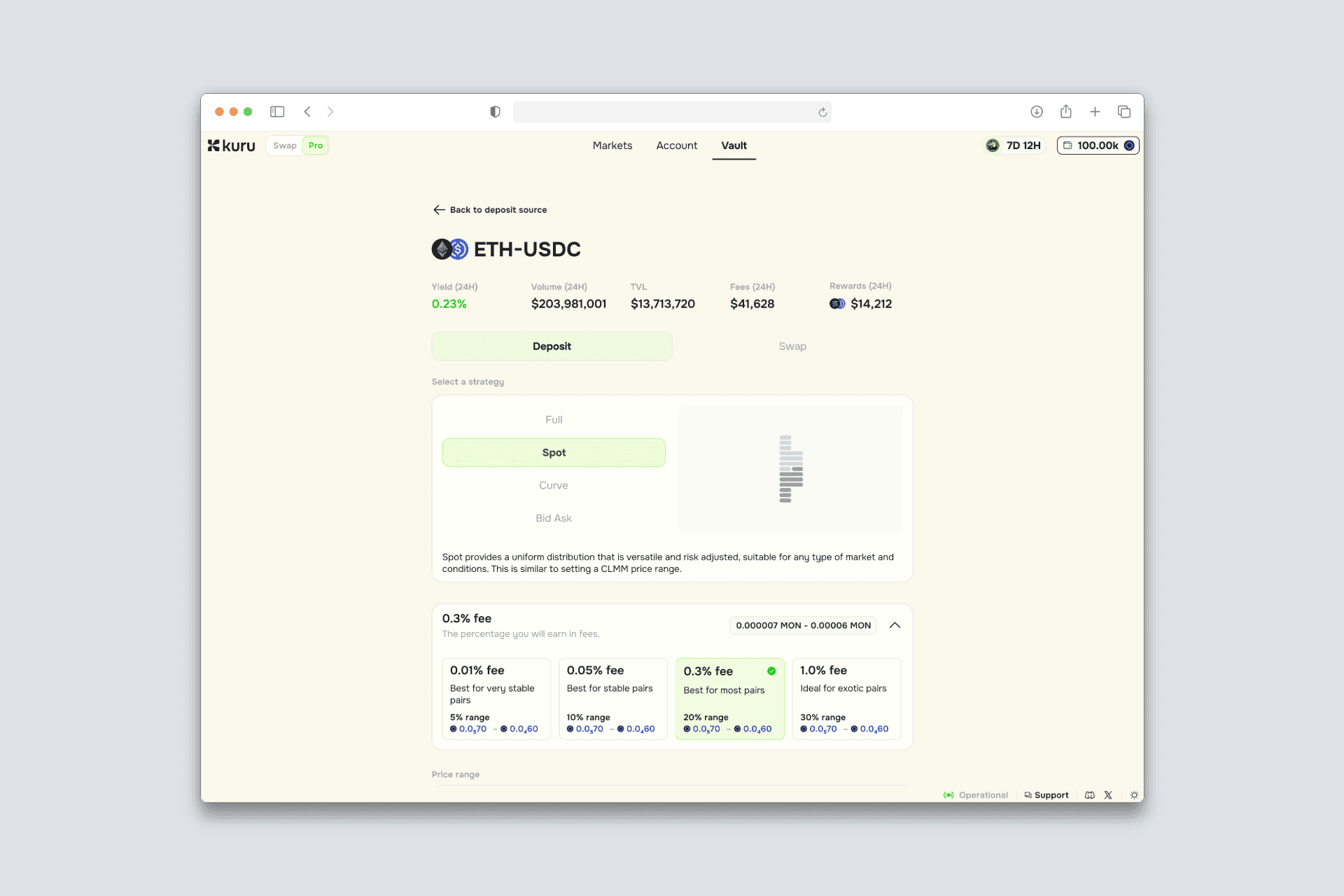Collapse the fee section chevron
The height and width of the screenshot is (896, 1344).
(x=895, y=625)
